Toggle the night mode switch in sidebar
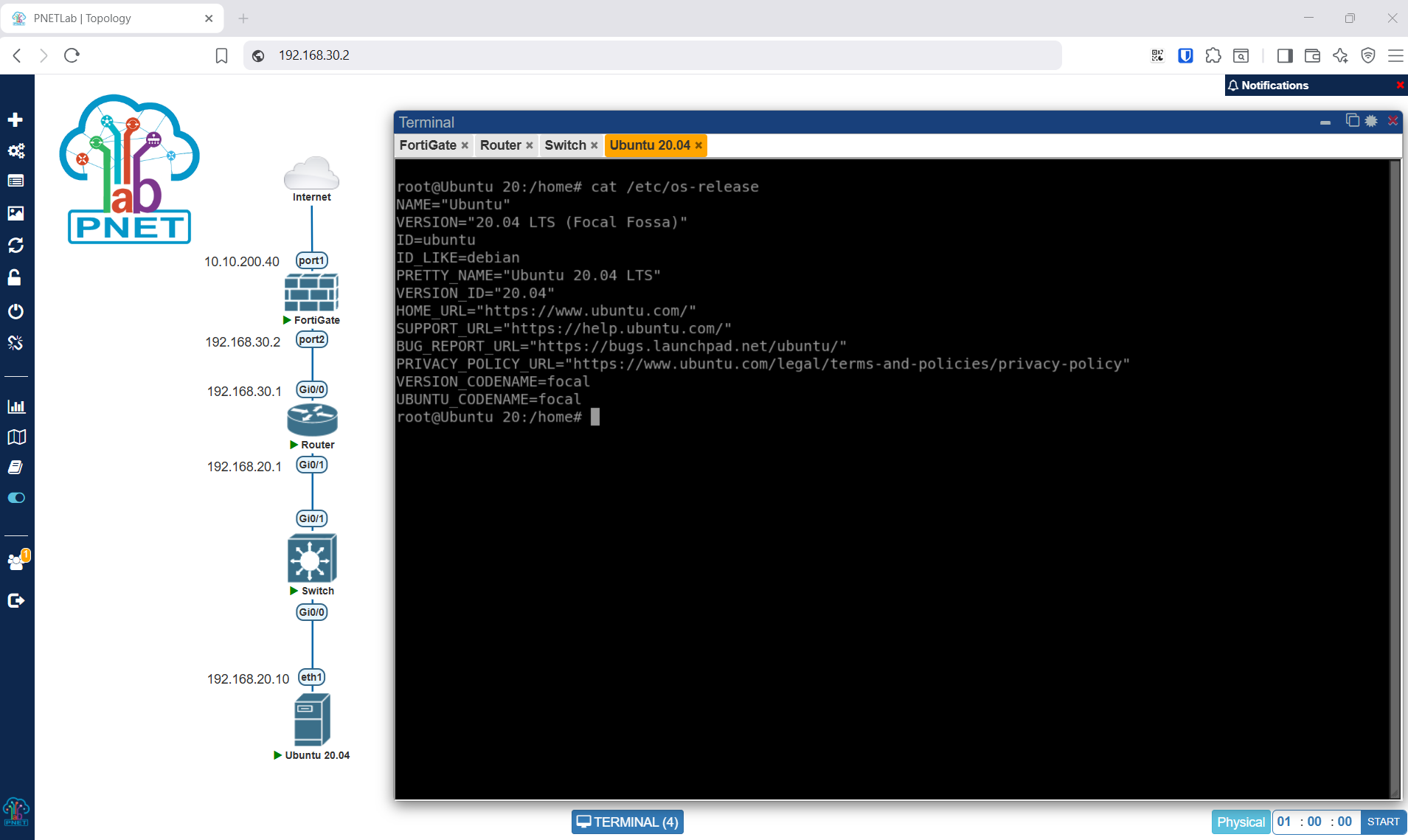Screen dimensions: 1408x840 [16, 498]
